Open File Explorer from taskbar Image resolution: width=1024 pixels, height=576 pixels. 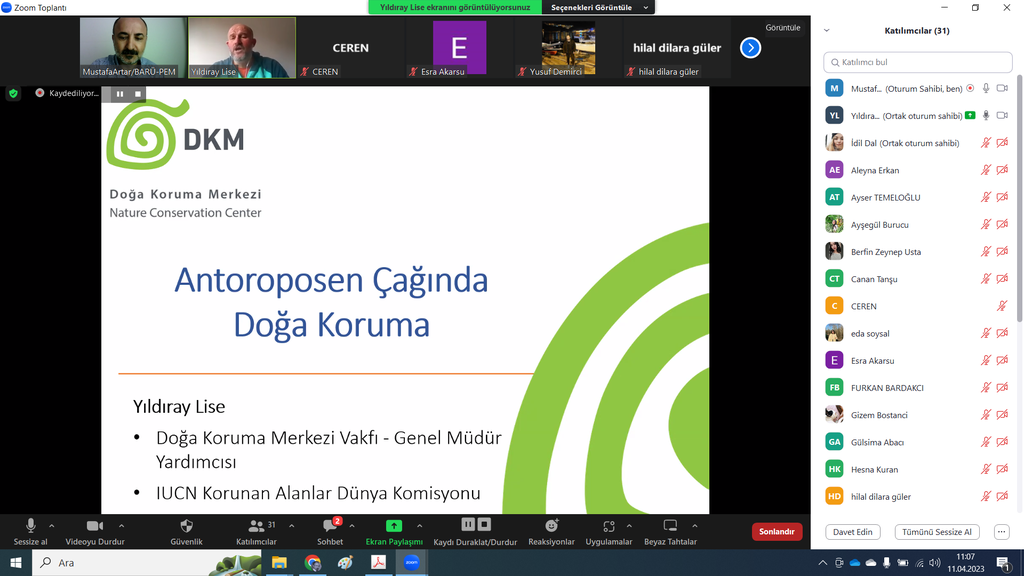coord(279,562)
